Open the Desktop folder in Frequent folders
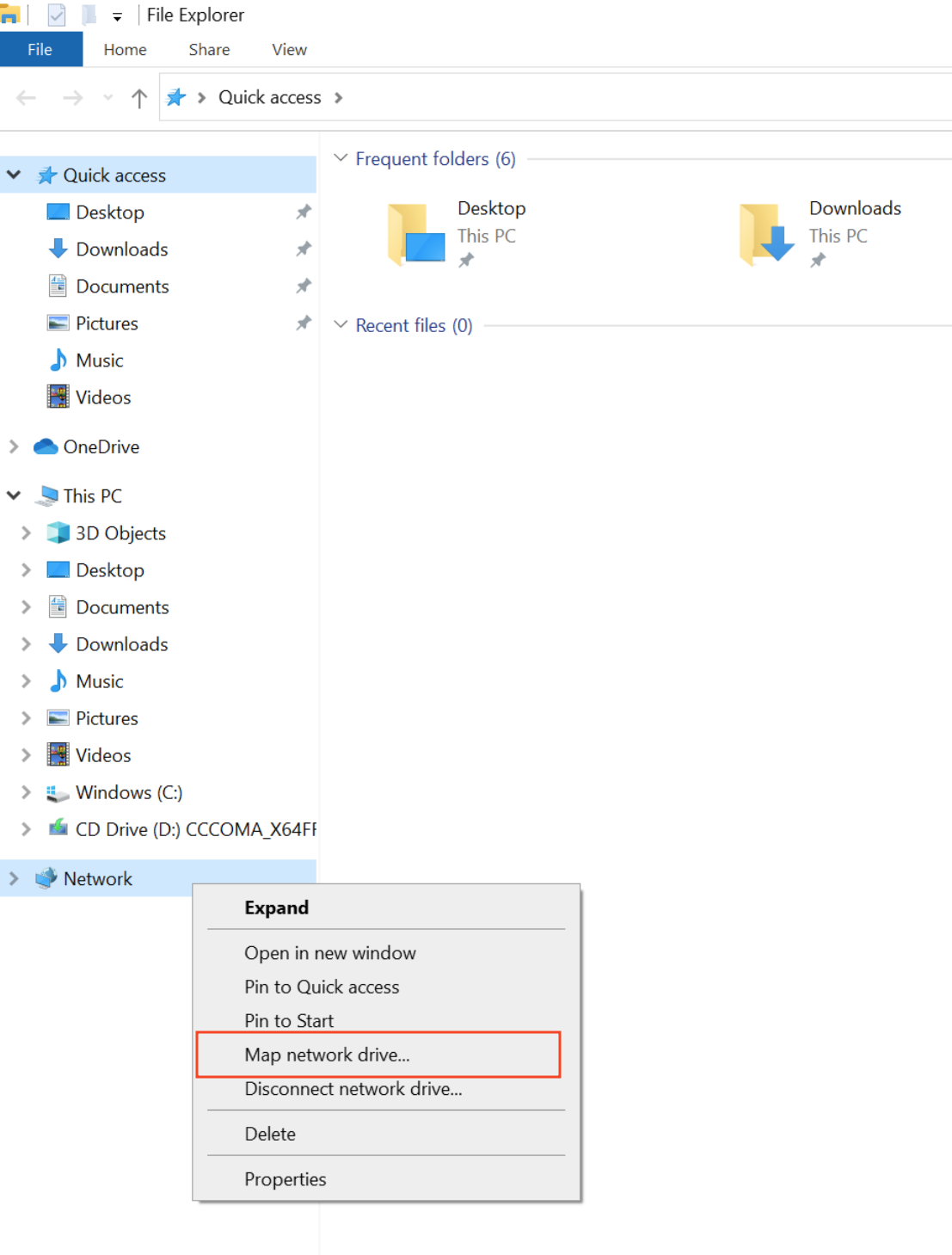 coord(417,234)
